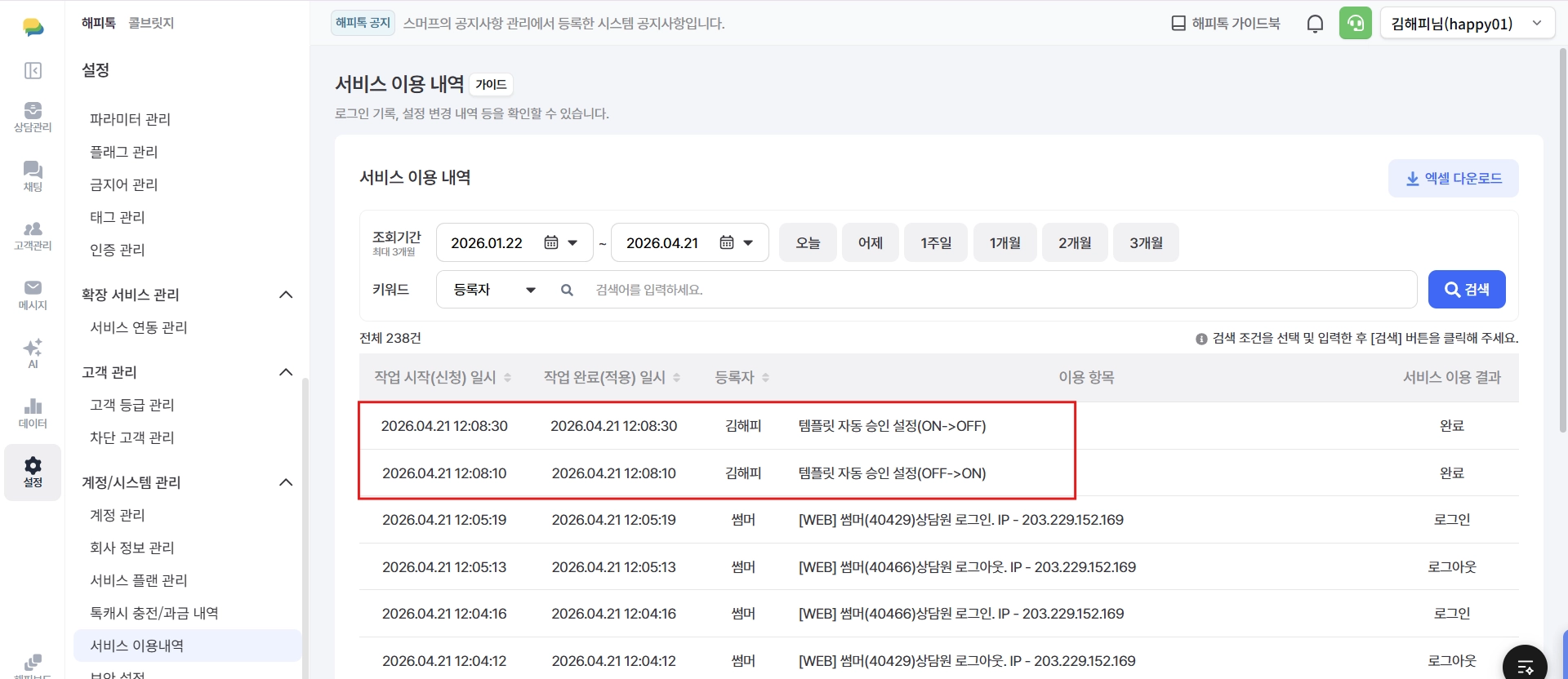The height and width of the screenshot is (679, 1568).
Task: Set period to 1개월
Action: (1005, 242)
